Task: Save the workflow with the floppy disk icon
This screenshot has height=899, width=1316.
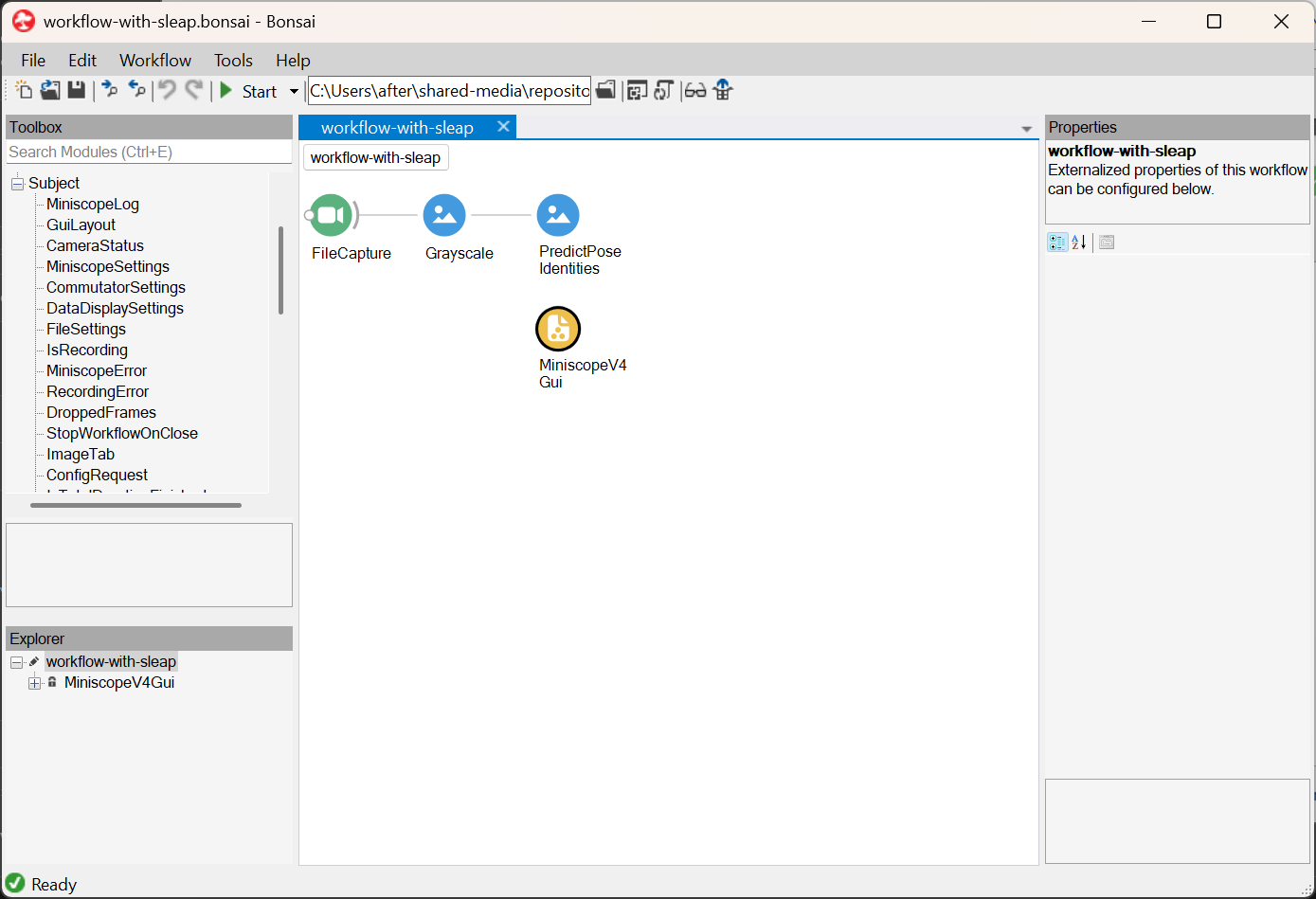Action: [77, 90]
